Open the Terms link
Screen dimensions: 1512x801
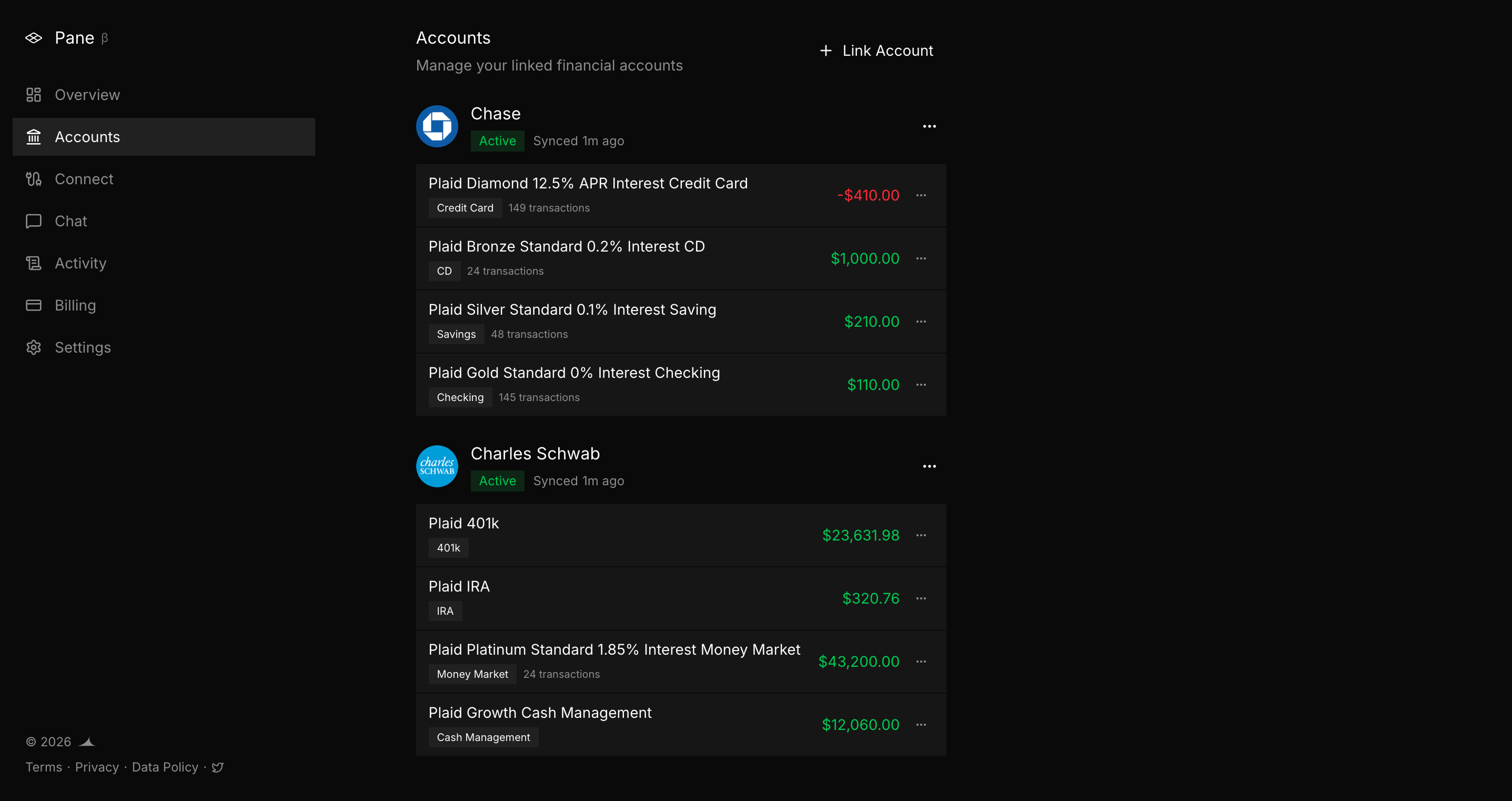click(44, 767)
